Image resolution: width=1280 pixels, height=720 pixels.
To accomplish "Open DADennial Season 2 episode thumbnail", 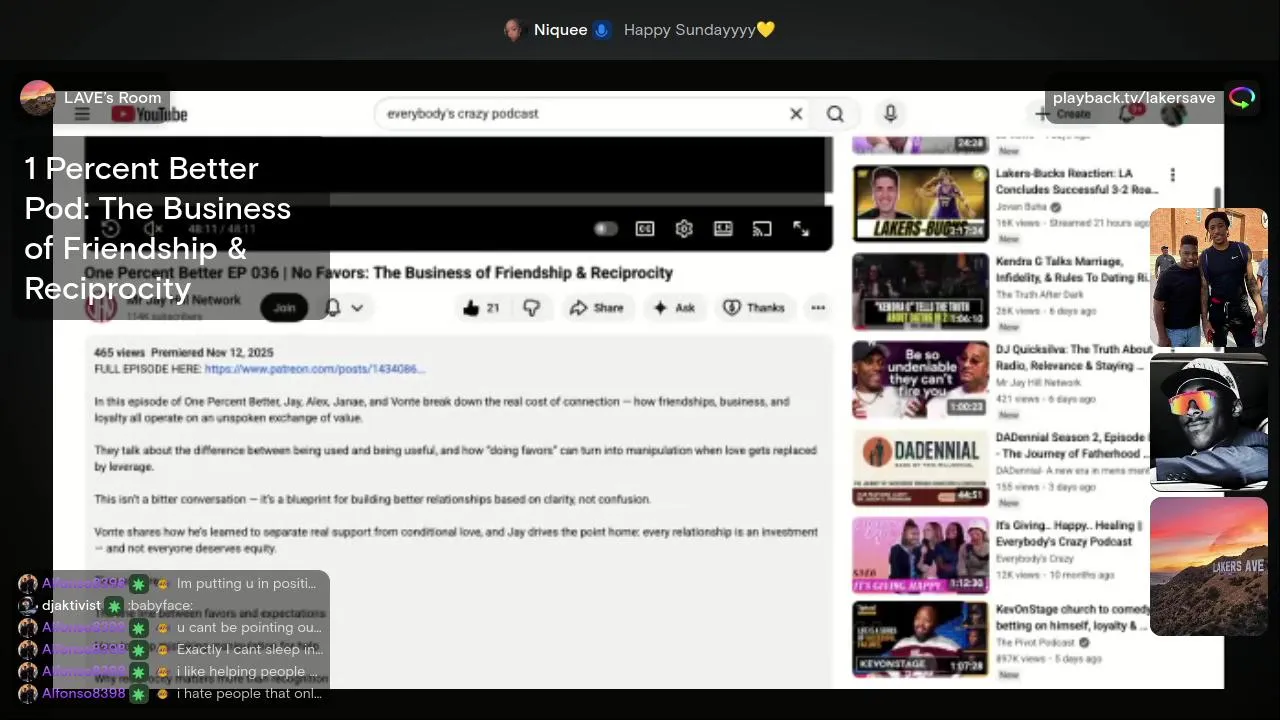I will point(920,467).
